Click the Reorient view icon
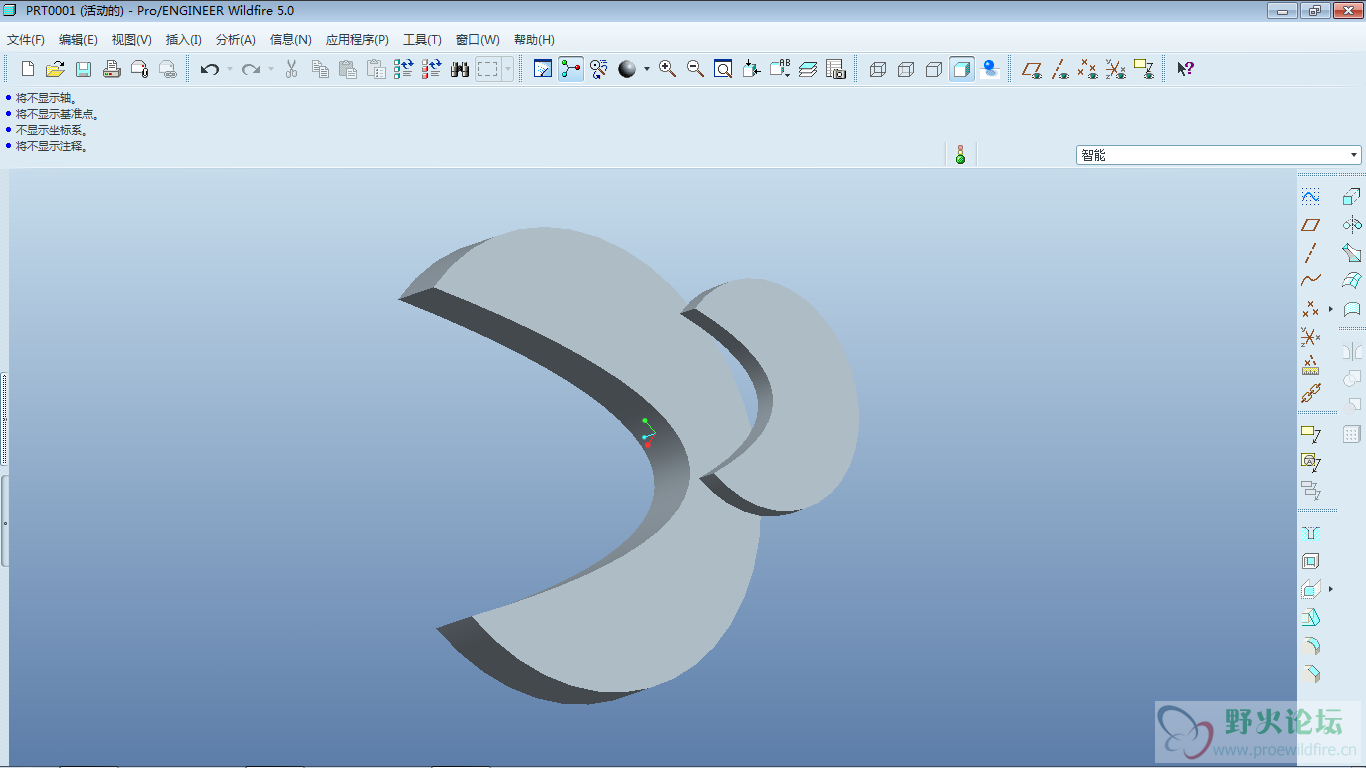Image resolution: width=1366 pixels, height=768 pixels. 751,69
